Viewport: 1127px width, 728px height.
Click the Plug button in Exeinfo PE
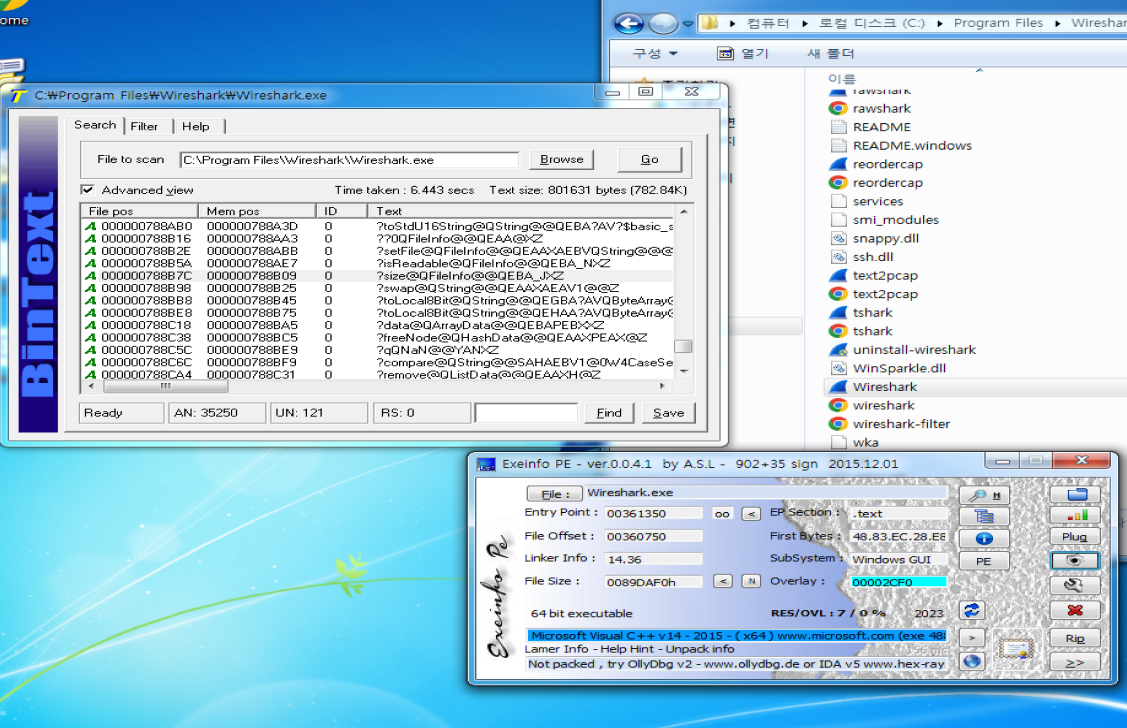(x=1075, y=537)
